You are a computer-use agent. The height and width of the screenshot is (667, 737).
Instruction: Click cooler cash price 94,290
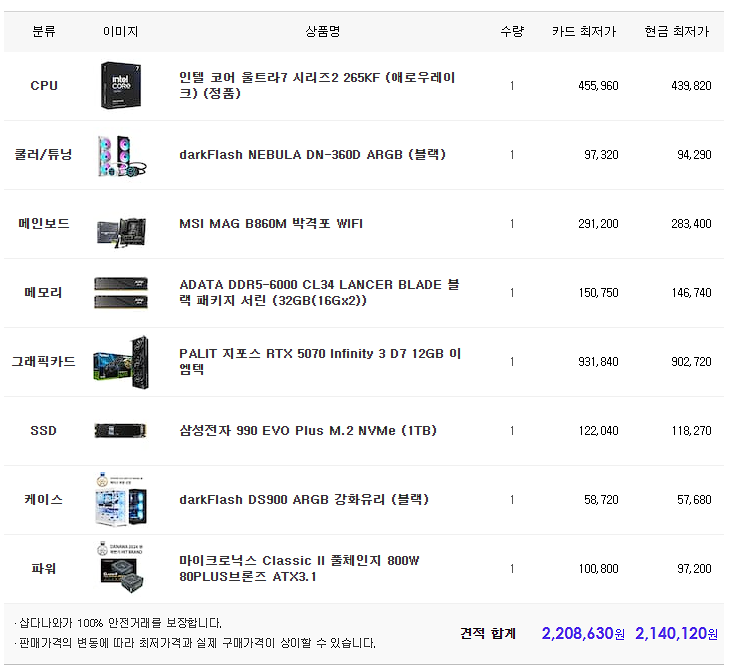point(694,155)
